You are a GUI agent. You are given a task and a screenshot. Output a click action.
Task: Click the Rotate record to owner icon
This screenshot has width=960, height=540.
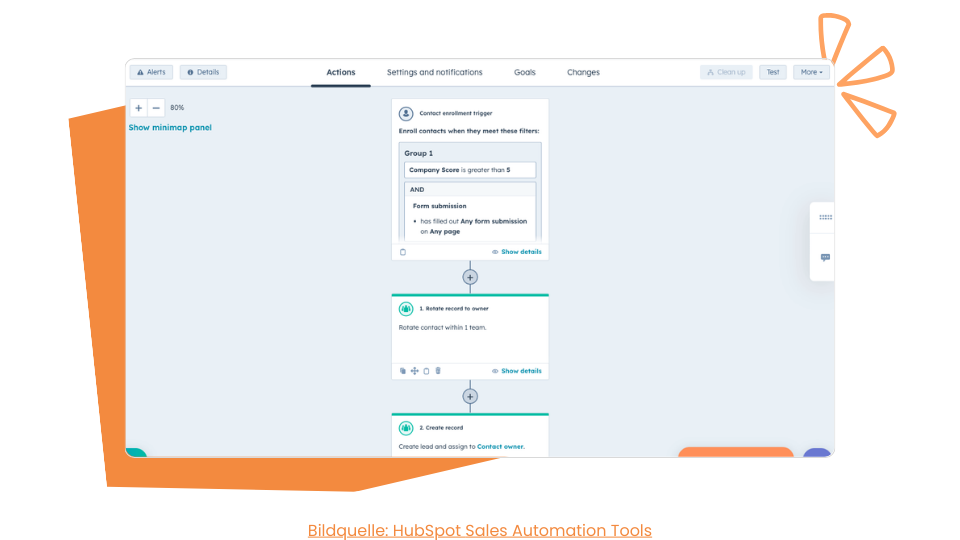[x=406, y=309]
